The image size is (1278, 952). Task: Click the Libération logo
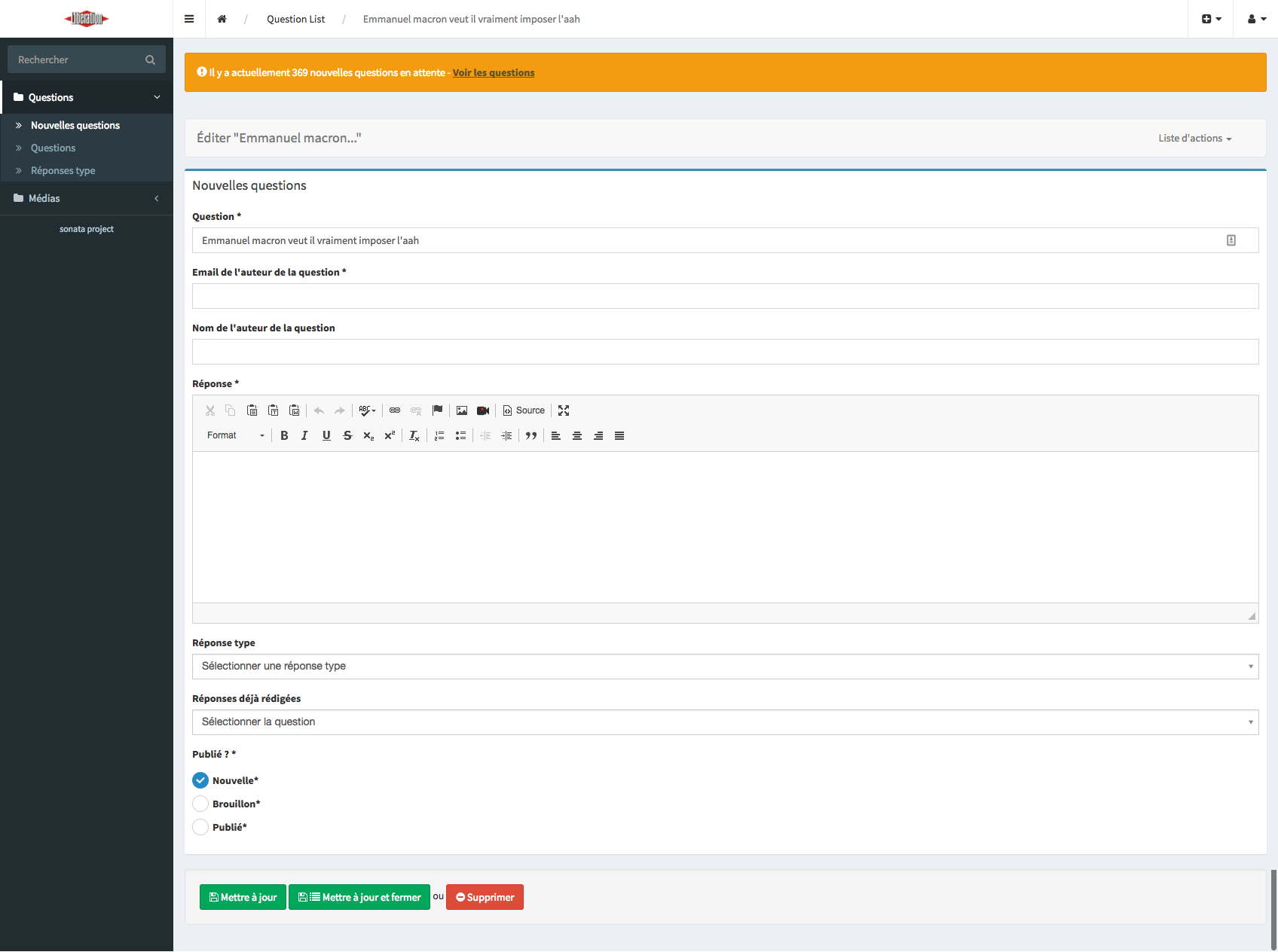pyautogui.click(x=87, y=19)
